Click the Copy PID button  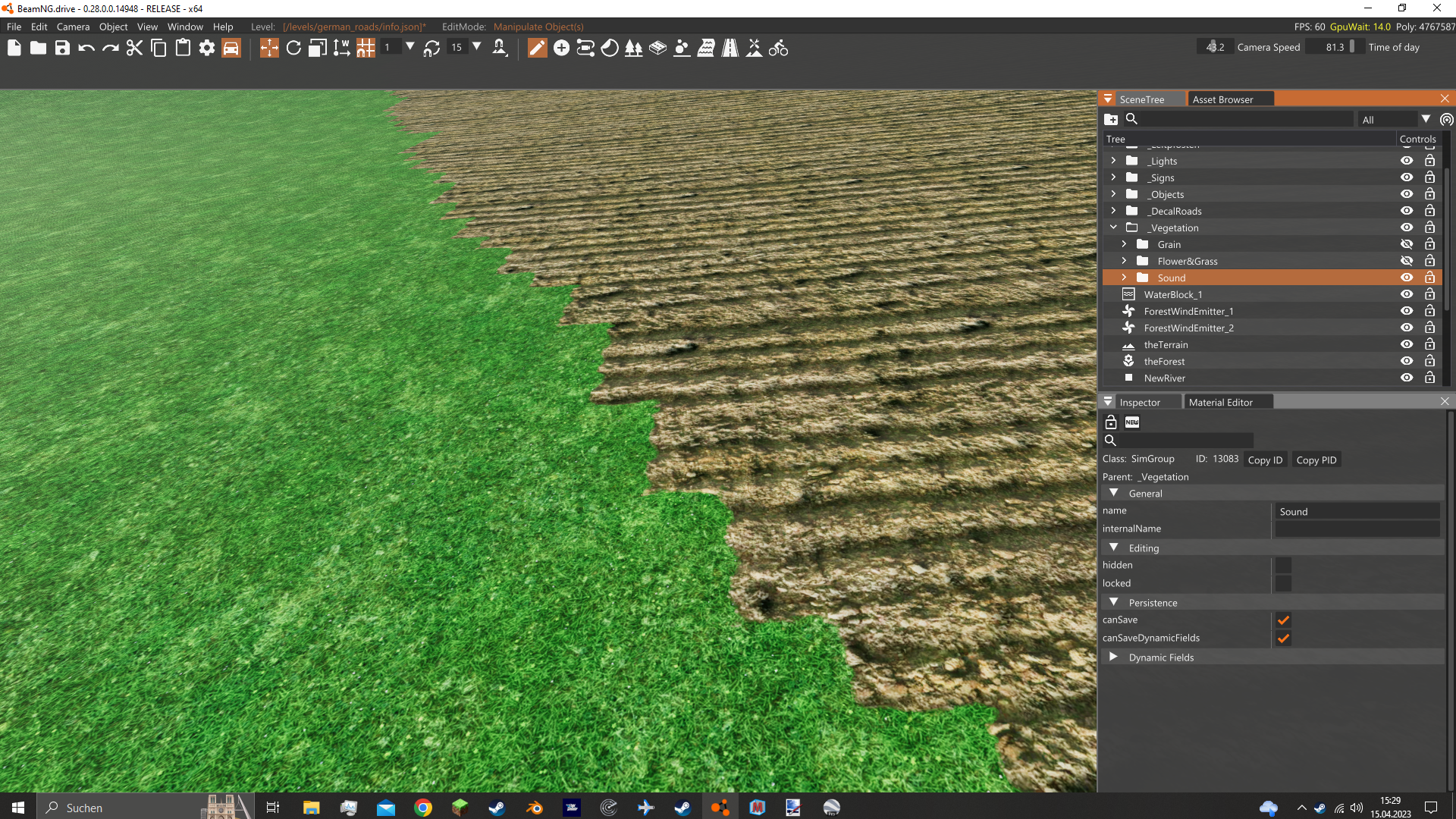pyautogui.click(x=1316, y=460)
